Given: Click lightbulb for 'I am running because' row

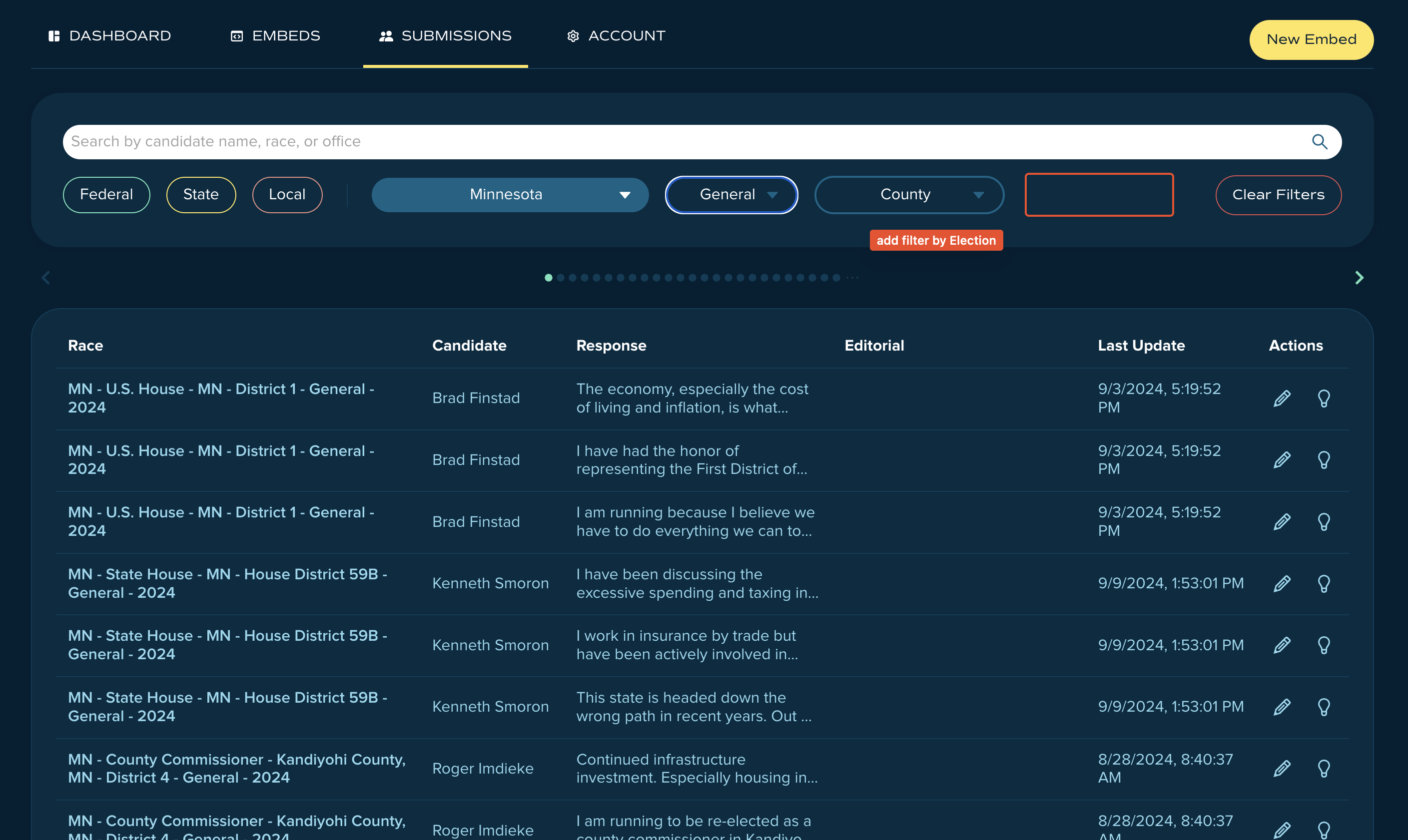Looking at the screenshot, I should tap(1324, 521).
